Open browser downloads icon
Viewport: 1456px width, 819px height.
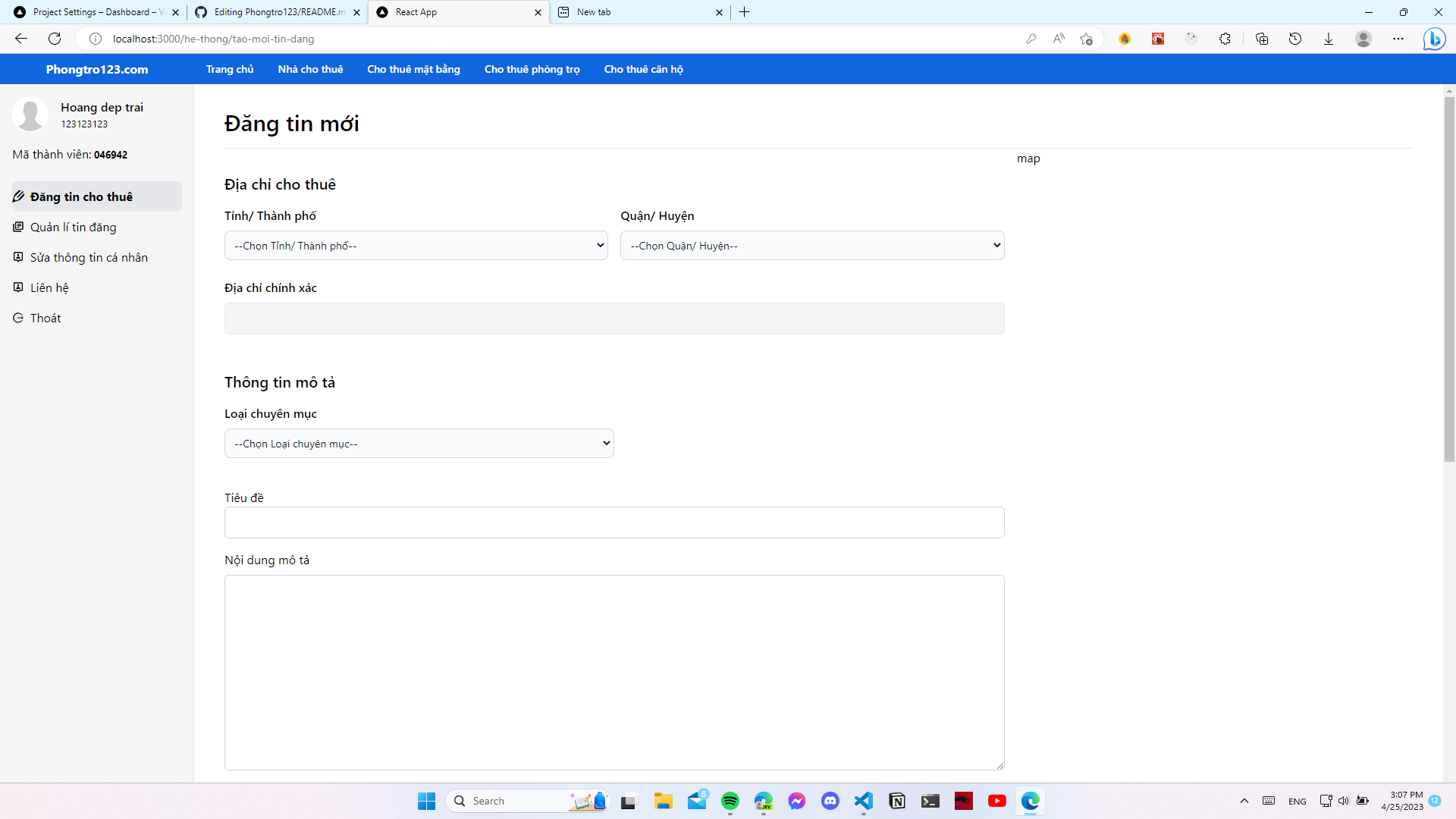point(1329,39)
